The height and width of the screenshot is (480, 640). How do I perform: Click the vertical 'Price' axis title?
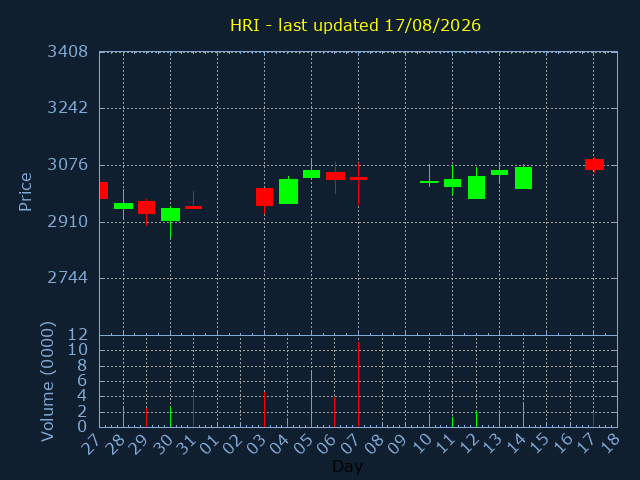point(25,192)
